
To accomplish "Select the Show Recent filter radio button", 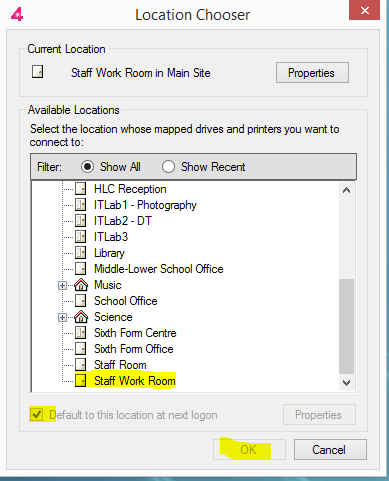I will [168, 166].
